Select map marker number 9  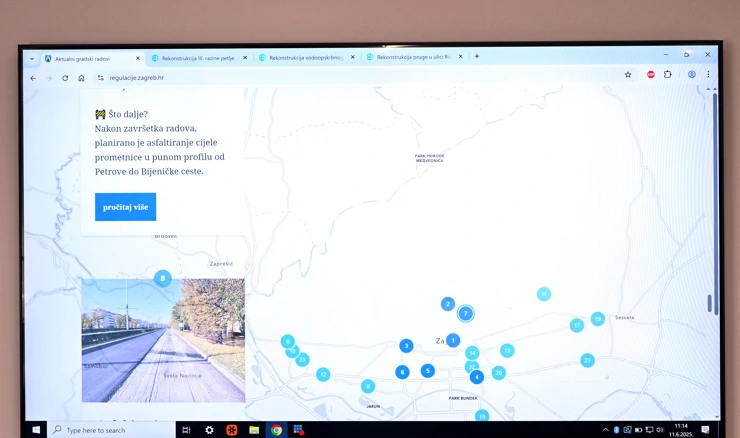288,341
